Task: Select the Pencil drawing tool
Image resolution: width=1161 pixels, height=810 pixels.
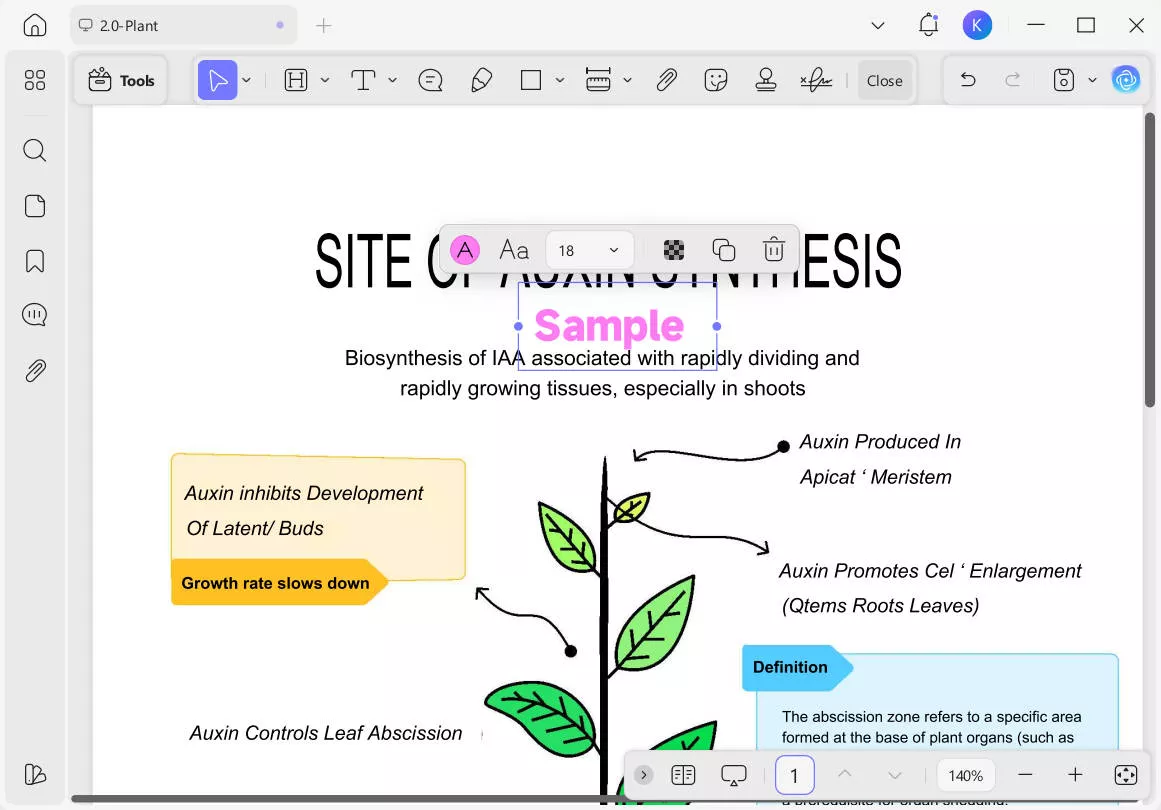Action: [481, 80]
